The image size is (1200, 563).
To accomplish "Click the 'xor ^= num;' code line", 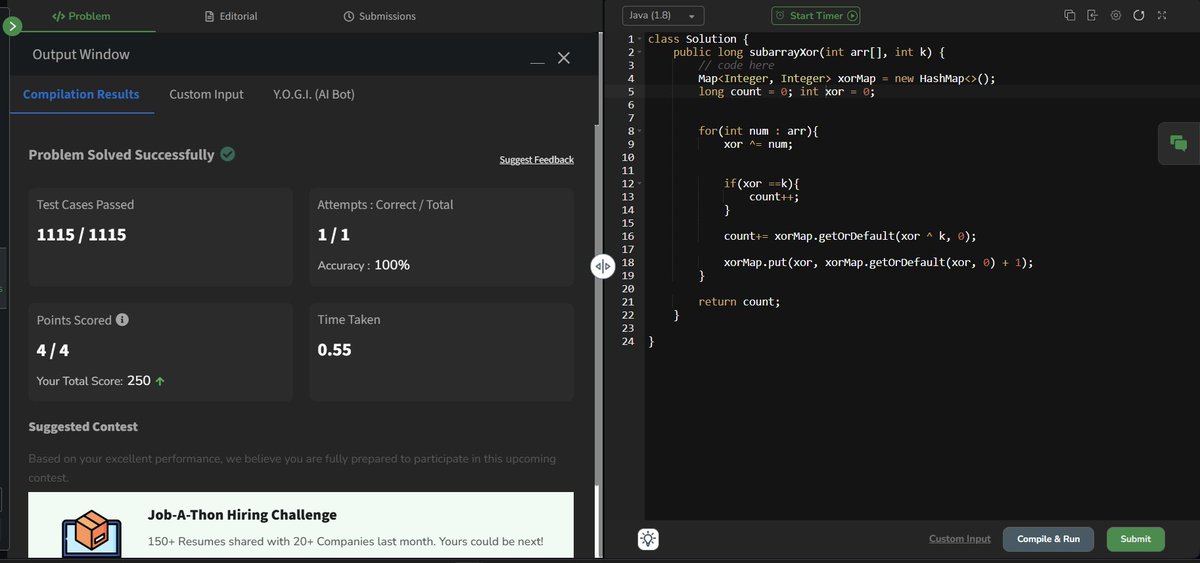I will [x=758, y=144].
